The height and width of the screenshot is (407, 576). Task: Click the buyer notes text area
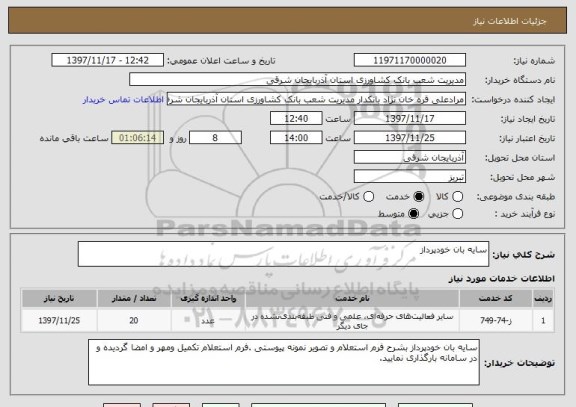(x=284, y=362)
